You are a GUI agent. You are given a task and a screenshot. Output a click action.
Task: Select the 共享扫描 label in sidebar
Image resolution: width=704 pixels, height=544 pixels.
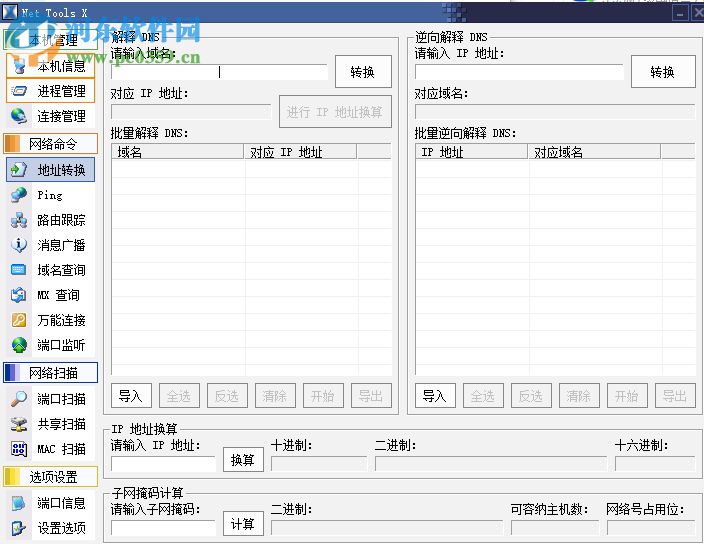62,424
